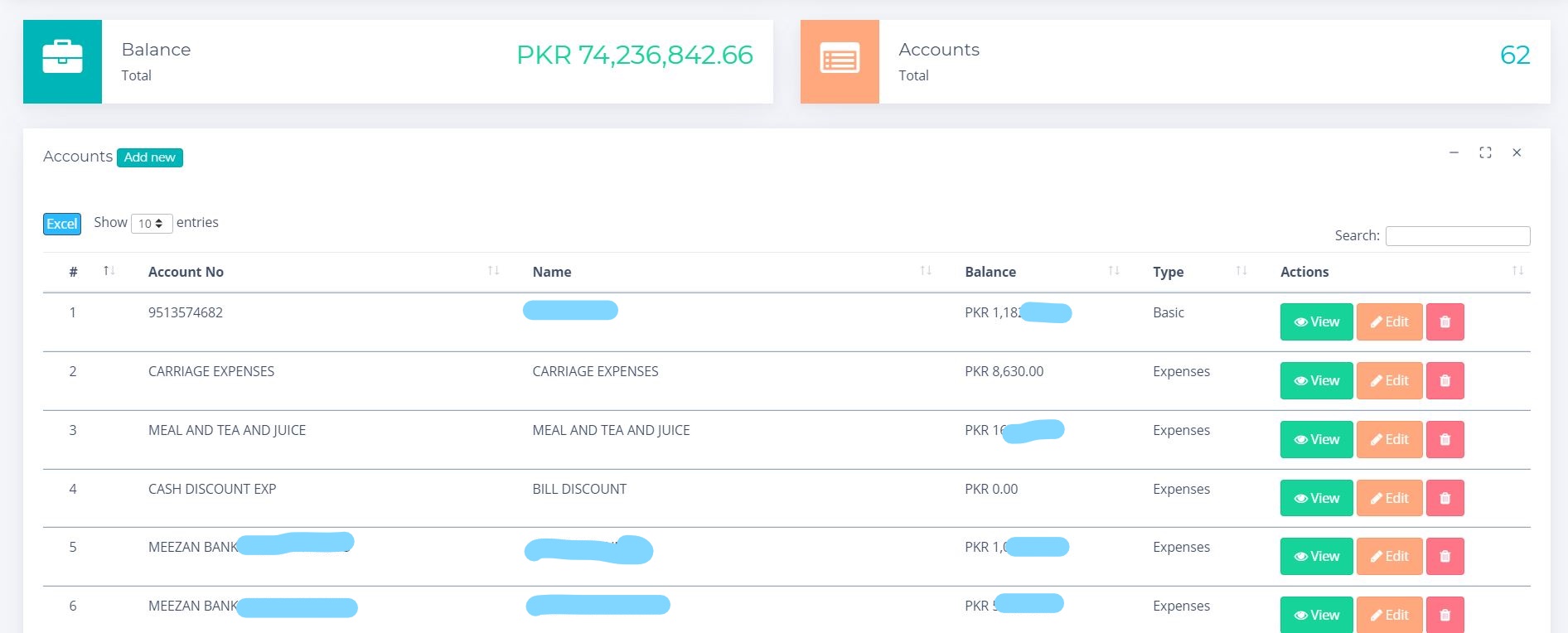
Task: Export table using Excel button
Action: tap(62, 224)
